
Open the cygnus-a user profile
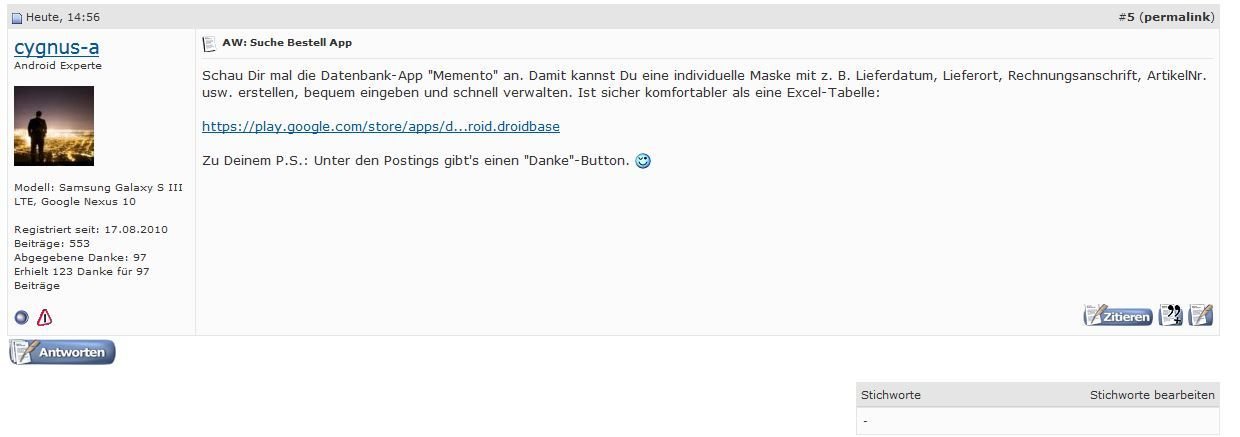pyautogui.click(x=56, y=47)
